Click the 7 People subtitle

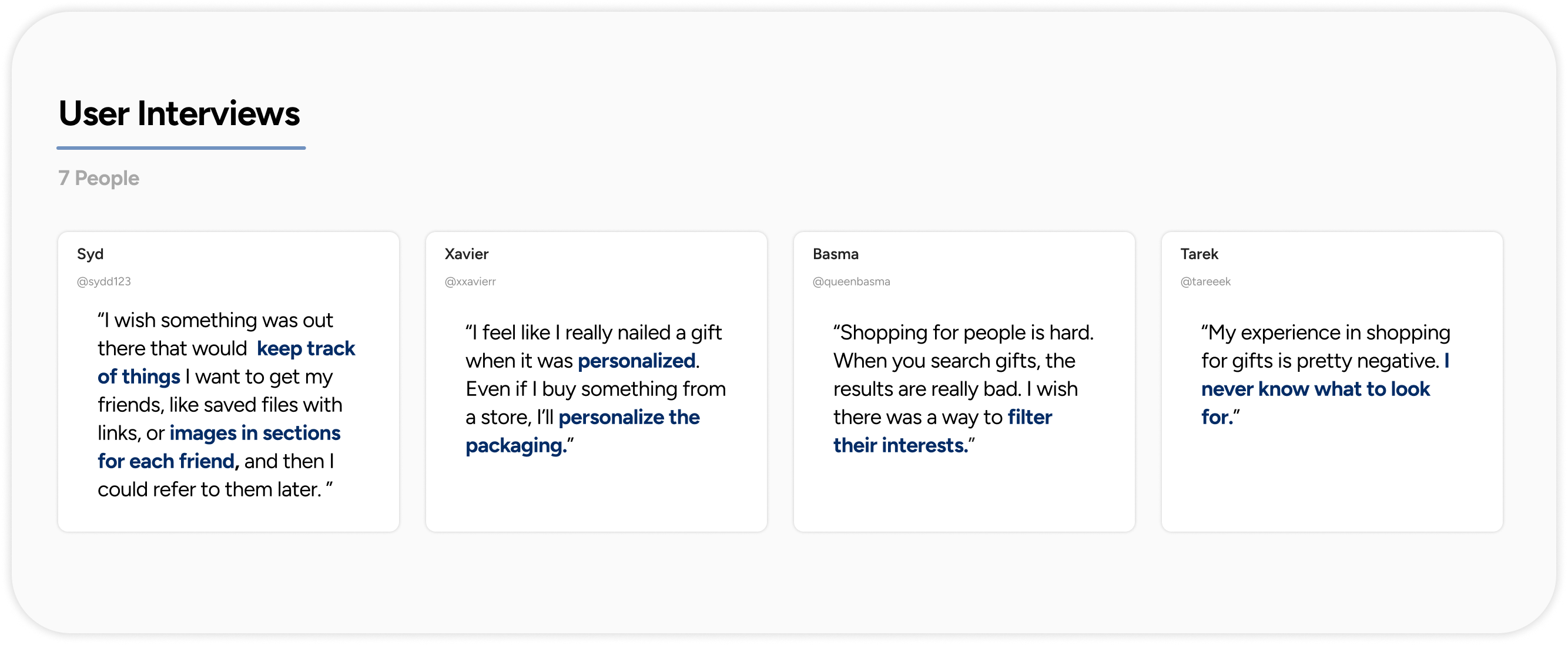tap(99, 179)
